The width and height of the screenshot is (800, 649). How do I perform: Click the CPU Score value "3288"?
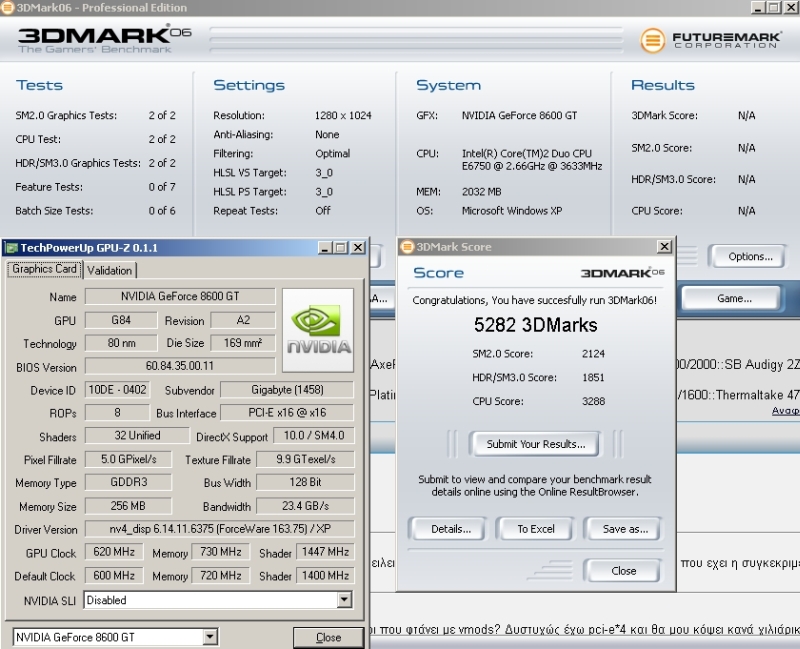pyautogui.click(x=593, y=401)
